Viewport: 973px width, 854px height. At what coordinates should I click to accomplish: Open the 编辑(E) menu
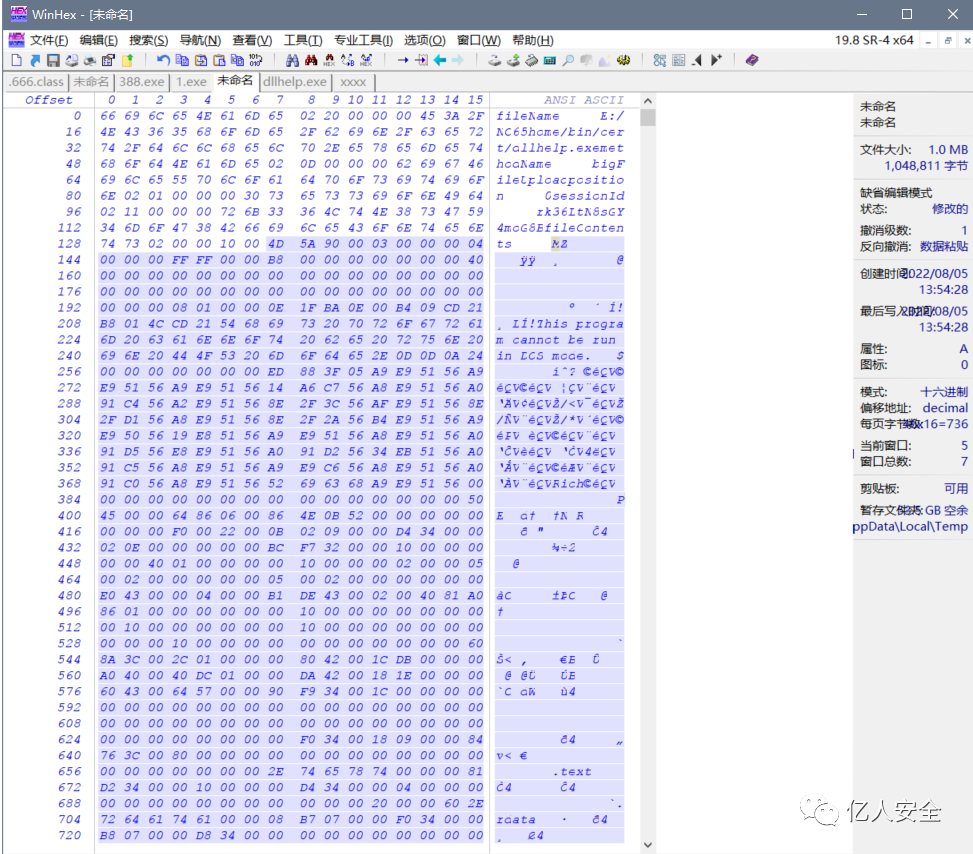99,40
